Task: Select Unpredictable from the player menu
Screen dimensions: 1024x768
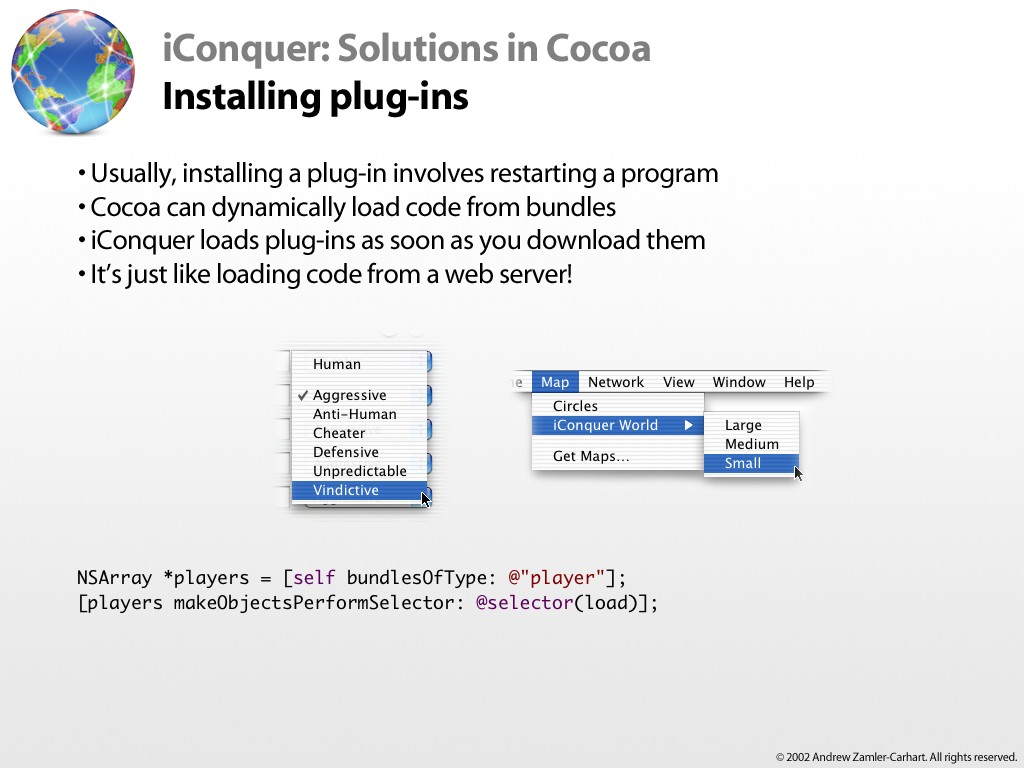Action: [x=359, y=471]
